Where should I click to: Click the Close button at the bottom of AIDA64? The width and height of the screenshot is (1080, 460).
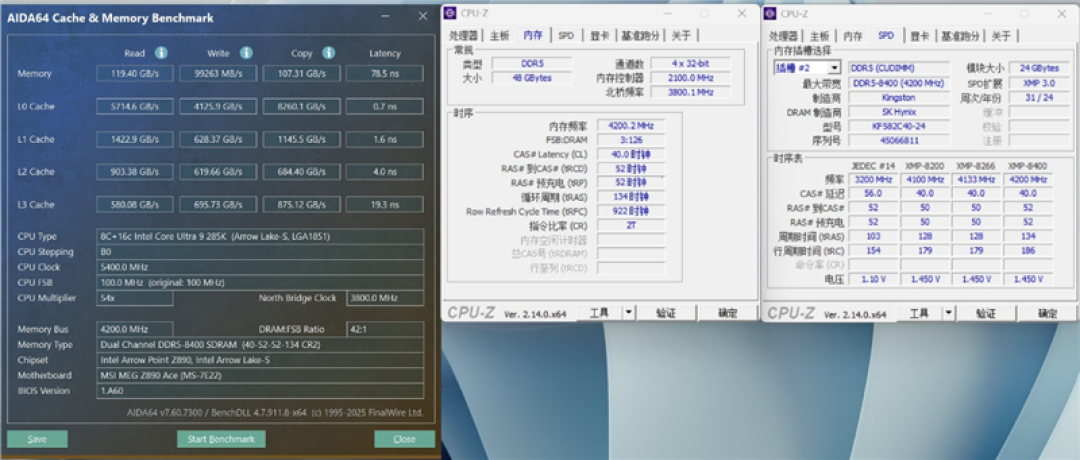click(x=404, y=439)
